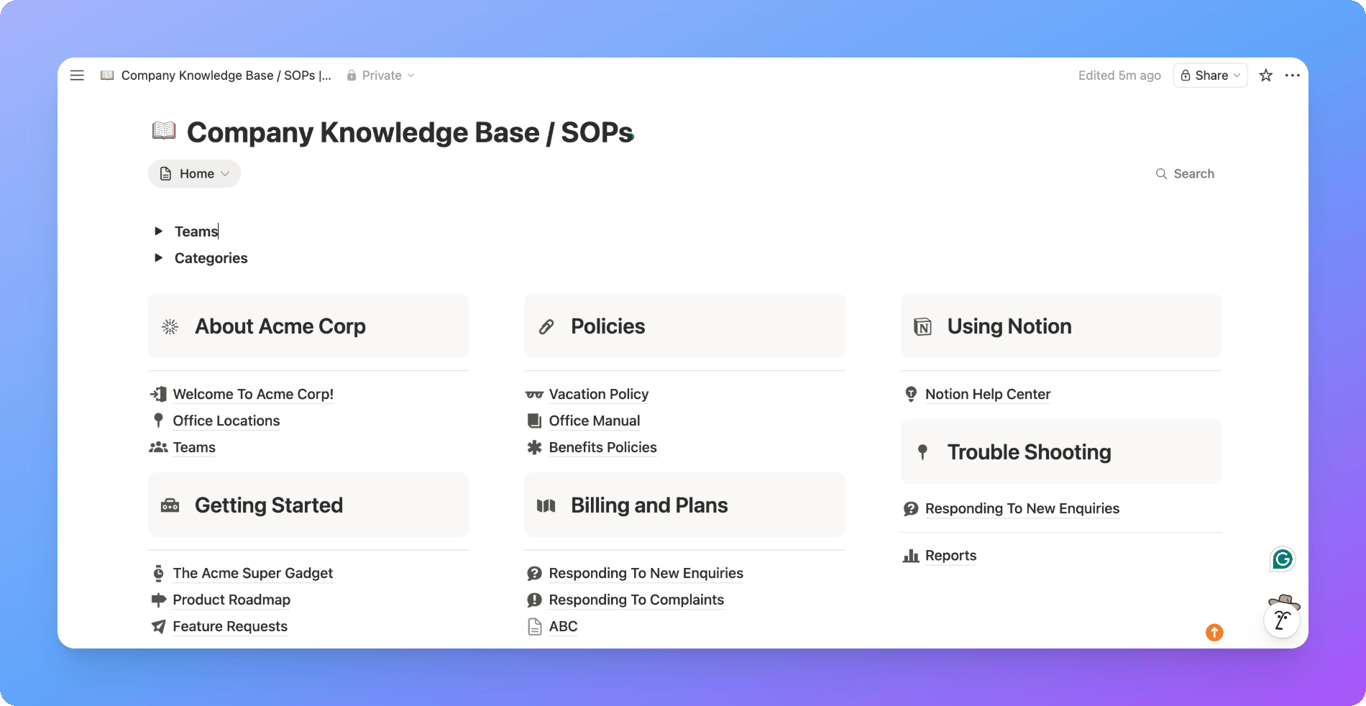Open the Office Manual page
The image size is (1366, 706).
click(594, 421)
